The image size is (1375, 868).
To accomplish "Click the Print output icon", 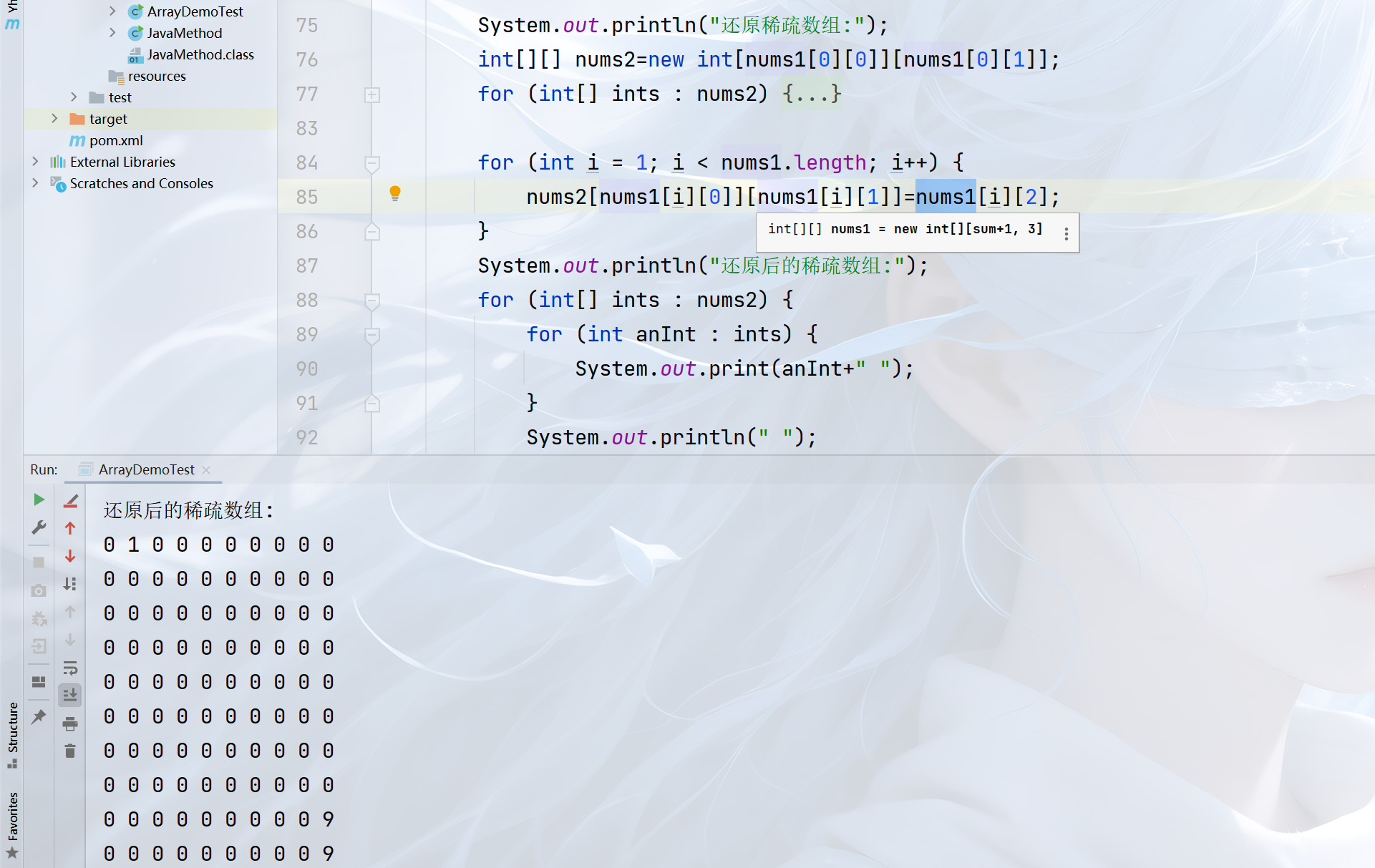I will 70,724.
